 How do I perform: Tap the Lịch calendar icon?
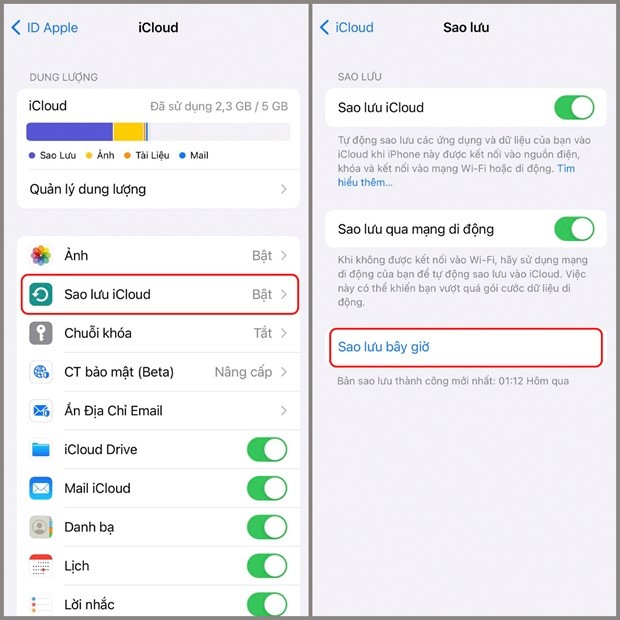click(x=41, y=565)
